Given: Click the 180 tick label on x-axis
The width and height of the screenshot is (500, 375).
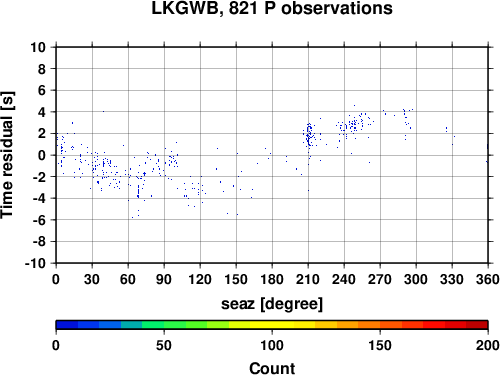Looking at the screenshot, I should [x=272, y=279].
